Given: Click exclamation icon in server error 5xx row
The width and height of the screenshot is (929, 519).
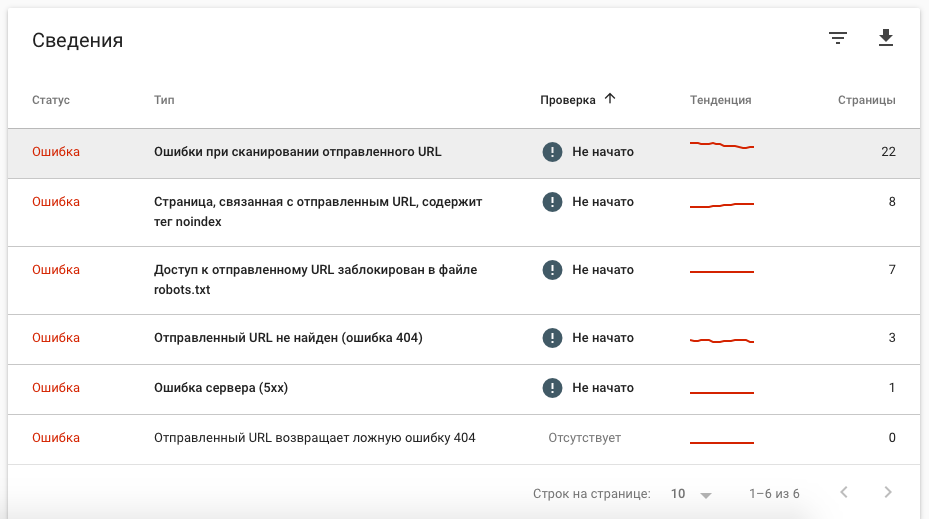Looking at the screenshot, I should point(552,388).
